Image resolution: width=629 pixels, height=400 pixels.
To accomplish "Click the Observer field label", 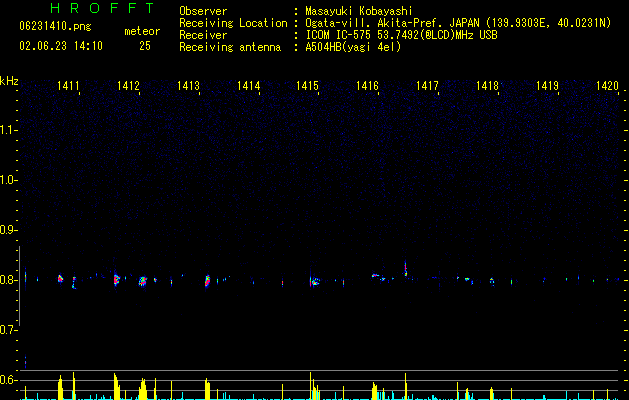I will (203, 11).
